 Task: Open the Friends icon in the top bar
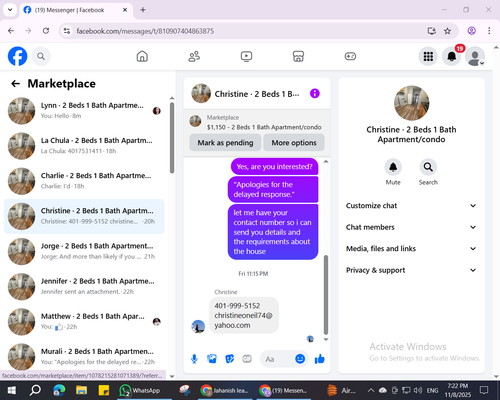click(x=194, y=56)
